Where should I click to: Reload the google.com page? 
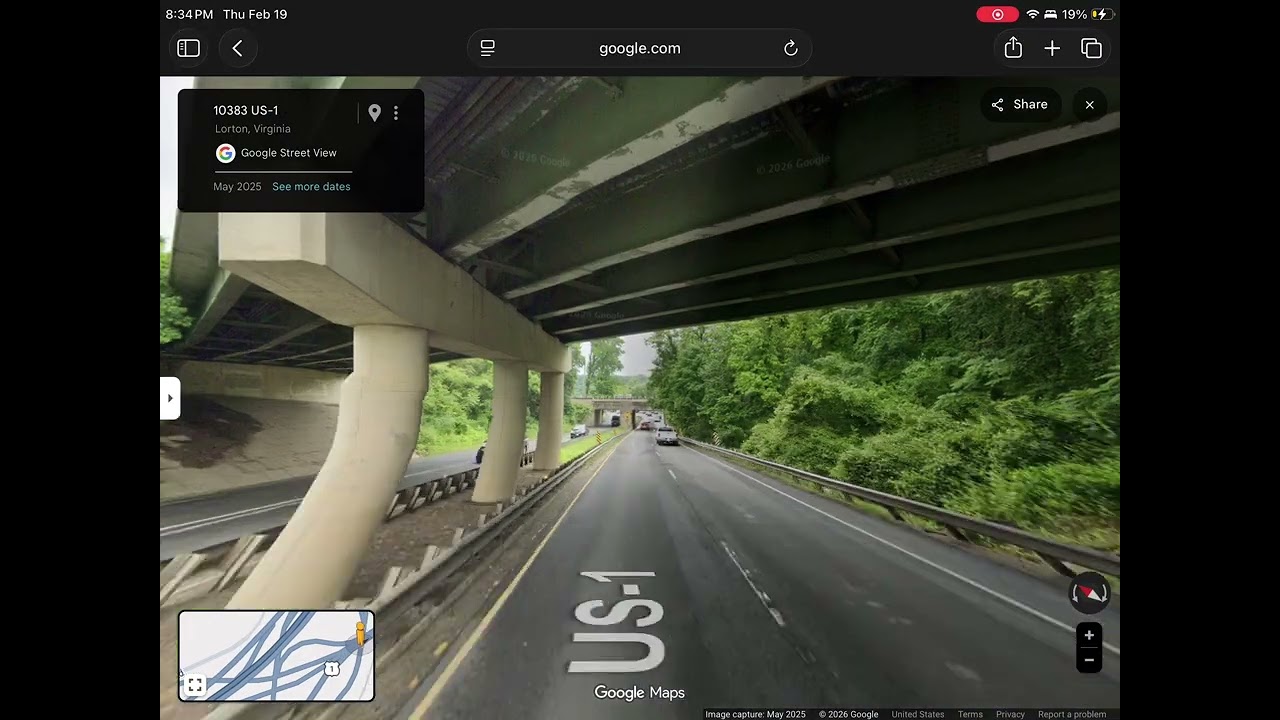click(790, 48)
